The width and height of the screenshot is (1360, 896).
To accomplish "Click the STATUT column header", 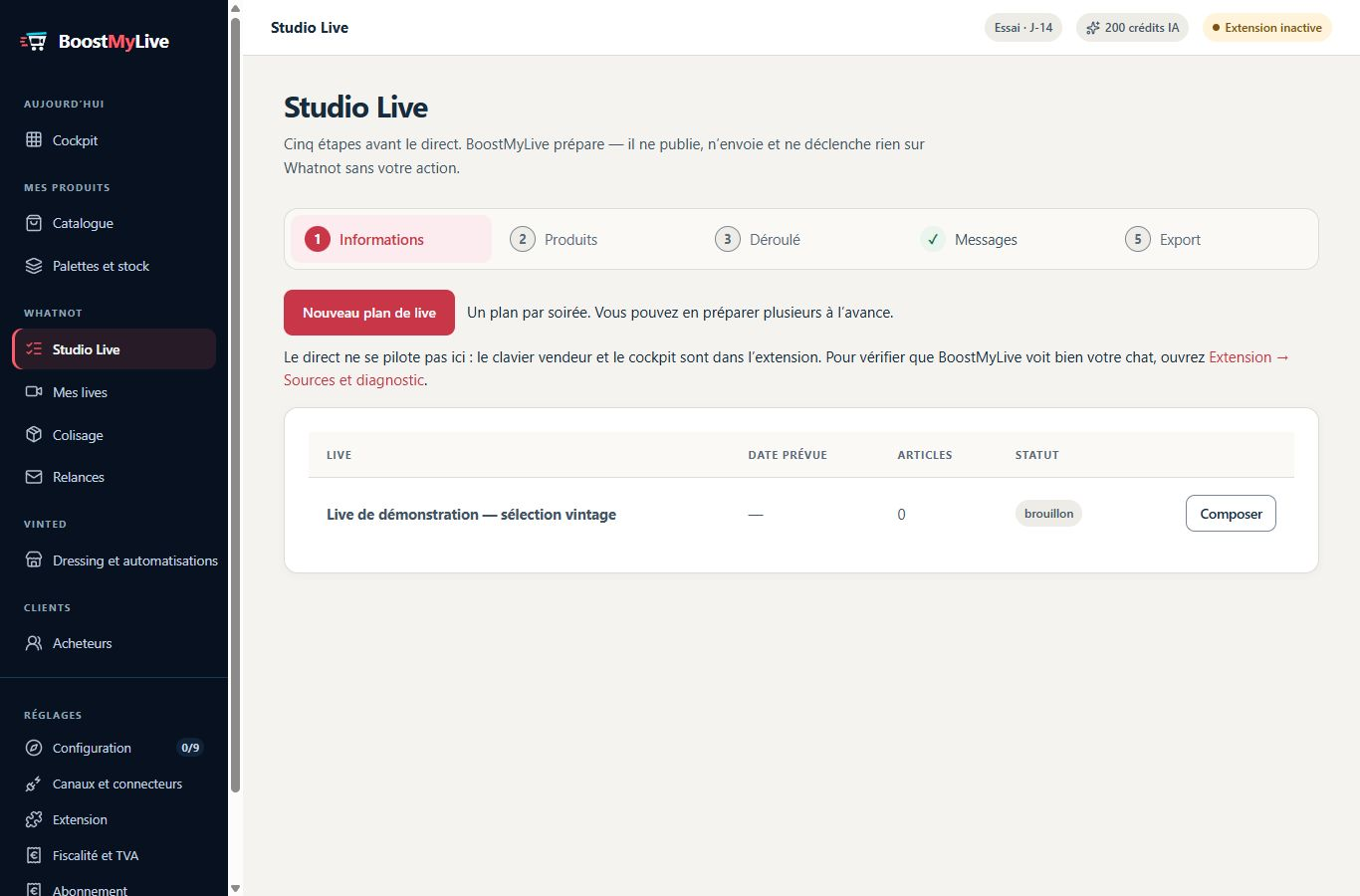I will (x=1036, y=455).
